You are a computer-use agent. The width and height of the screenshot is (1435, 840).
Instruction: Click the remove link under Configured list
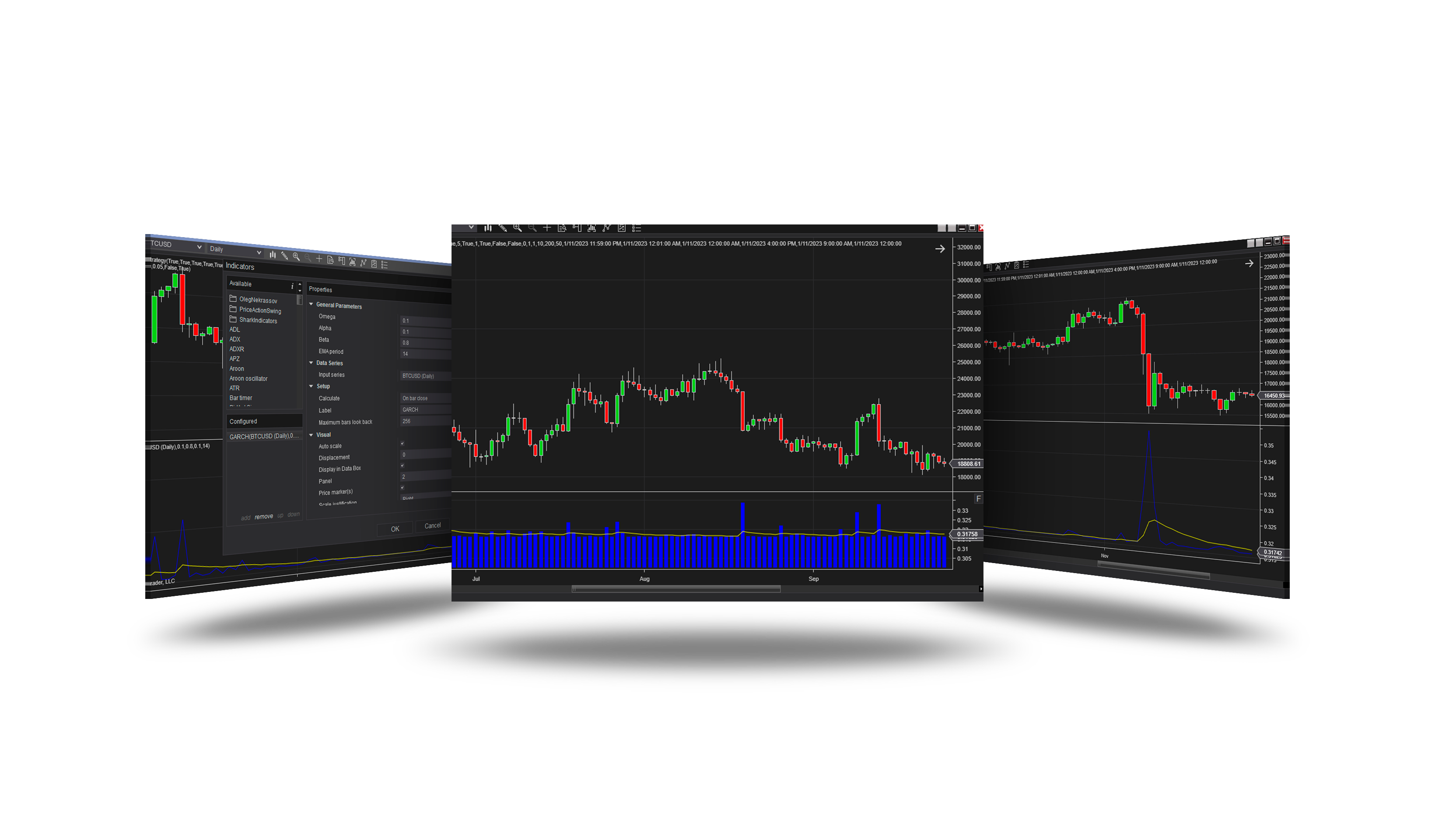(x=264, y=517)
